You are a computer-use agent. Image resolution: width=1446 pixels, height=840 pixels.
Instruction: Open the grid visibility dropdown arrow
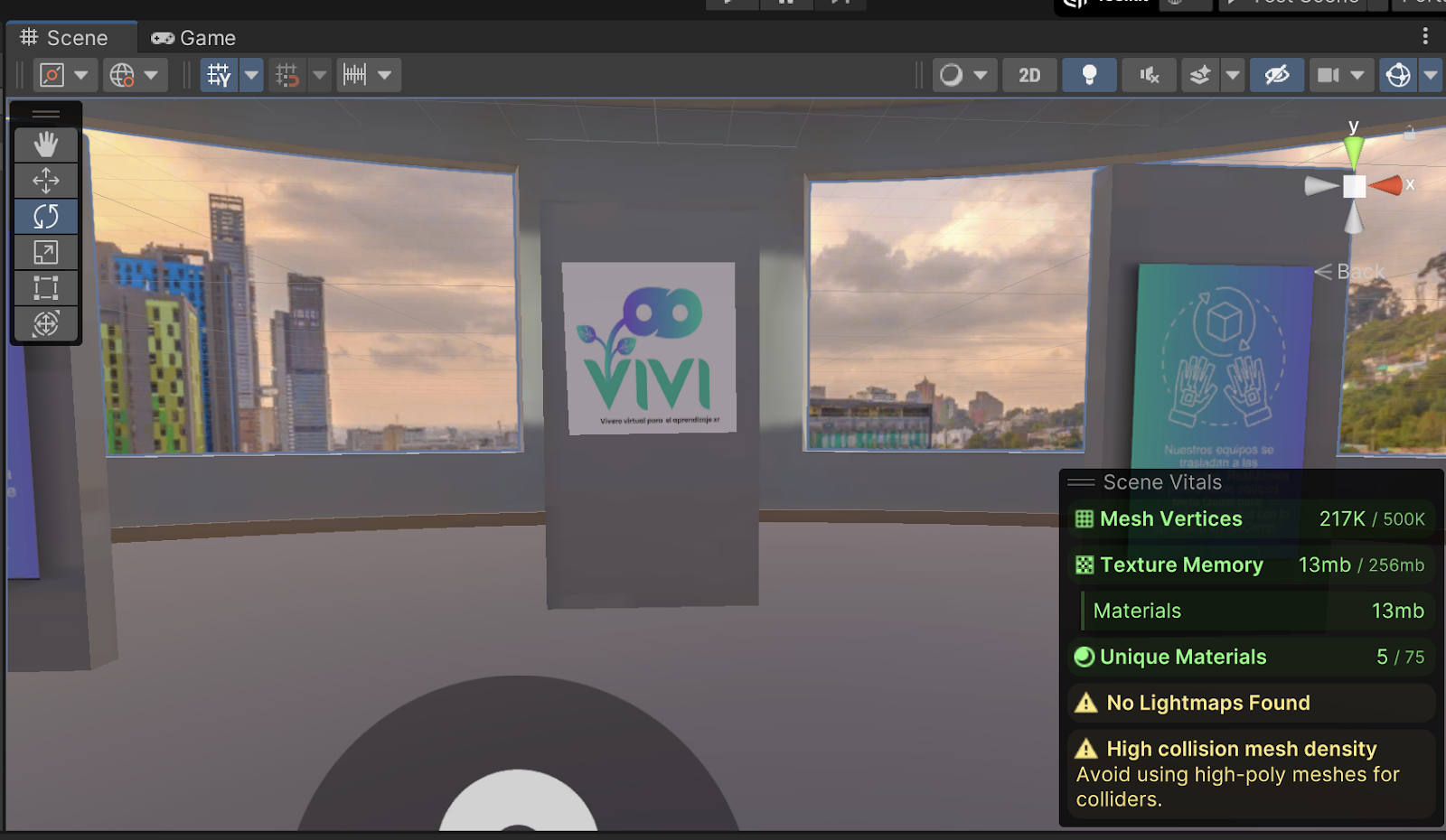pos(251,75)
